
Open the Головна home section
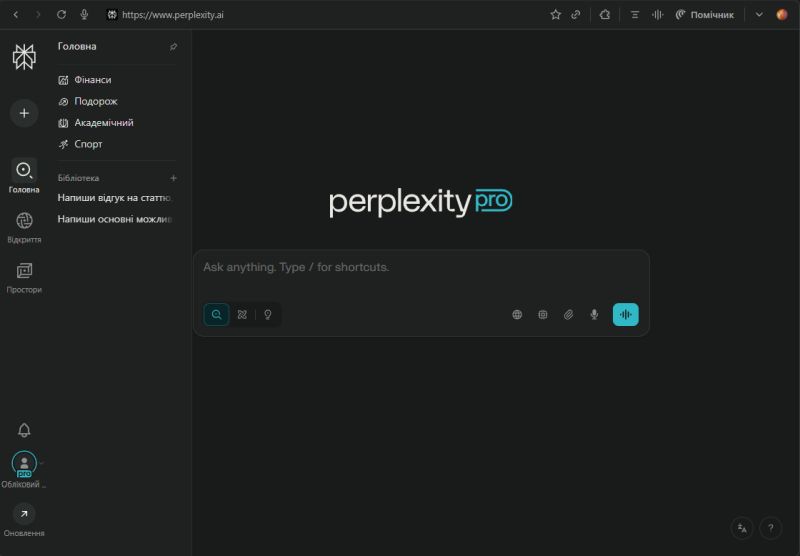pyautogui.click(x=24, y=176)
